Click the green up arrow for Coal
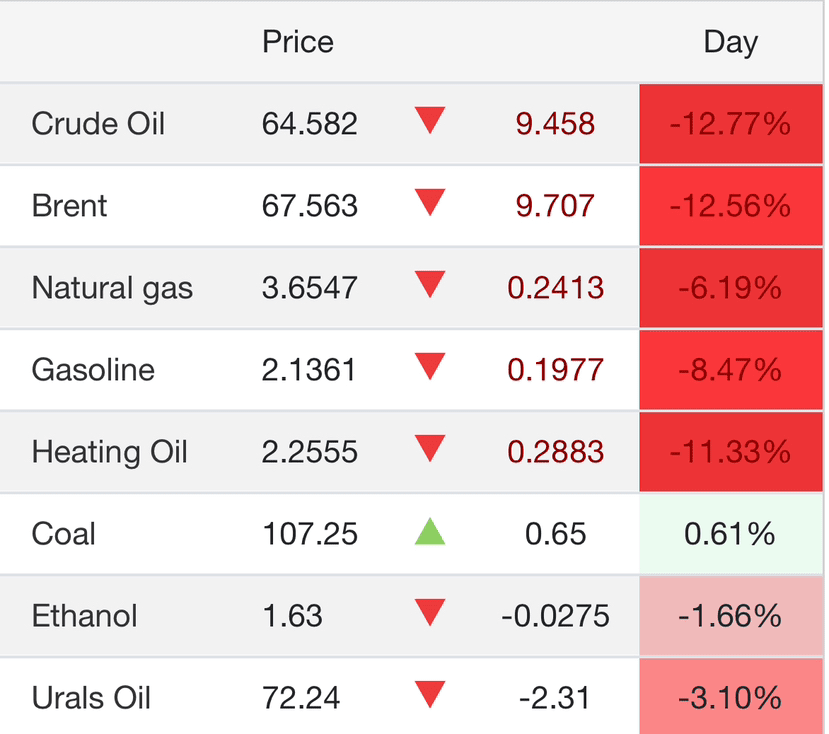Viewport: 829px width, 734px height. (430, 531)
